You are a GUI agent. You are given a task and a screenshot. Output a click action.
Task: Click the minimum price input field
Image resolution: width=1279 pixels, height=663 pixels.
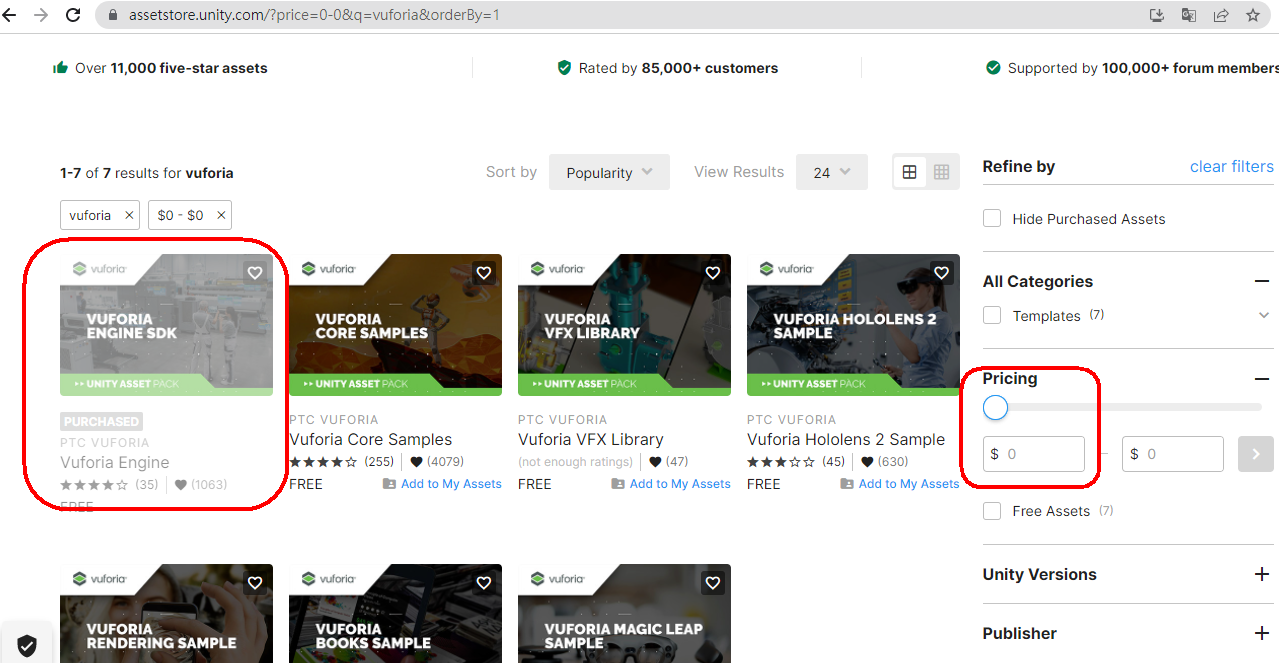(x=1034, y=454)
